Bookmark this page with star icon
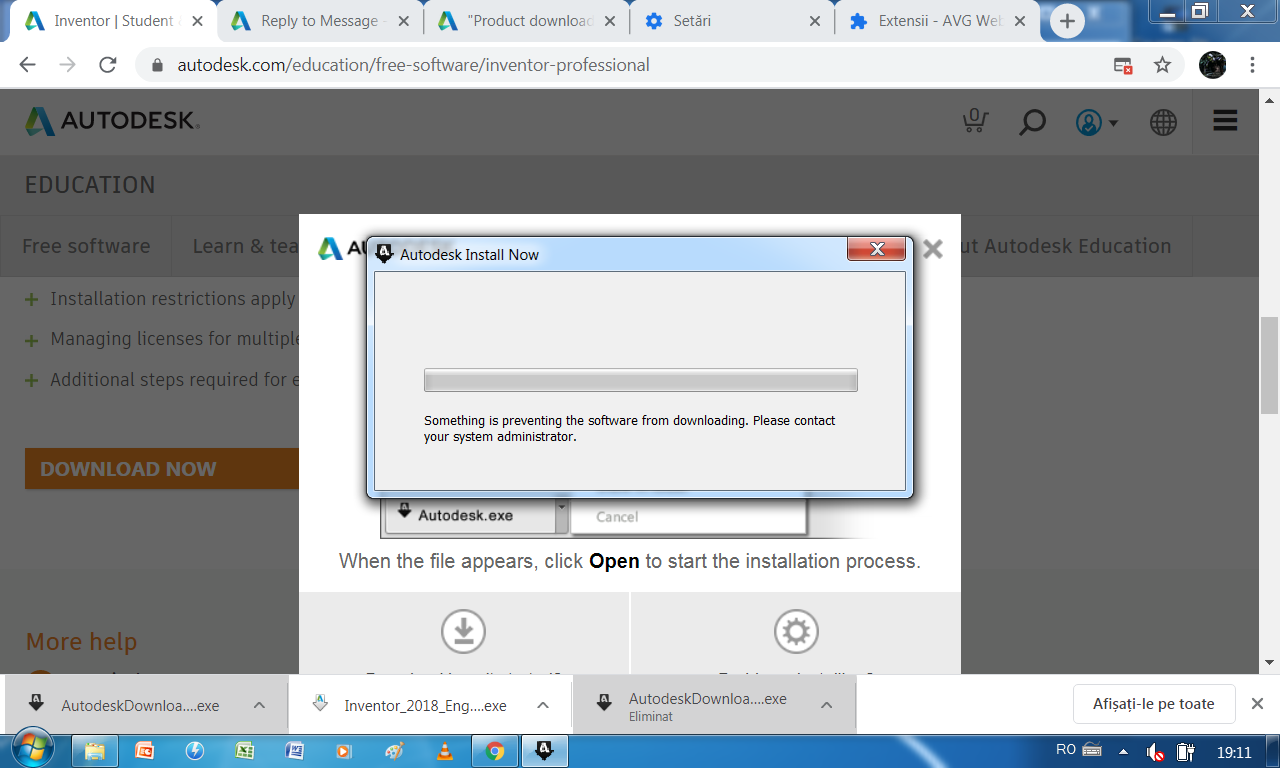Viewport: 1280px width, 768px height. click(1162, 65)
